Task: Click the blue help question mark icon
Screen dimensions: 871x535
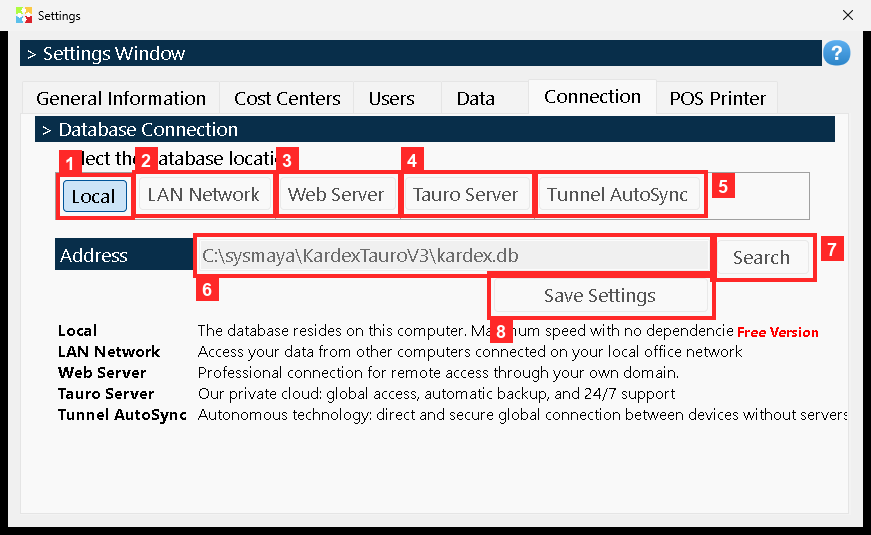Action: [836, 53]
